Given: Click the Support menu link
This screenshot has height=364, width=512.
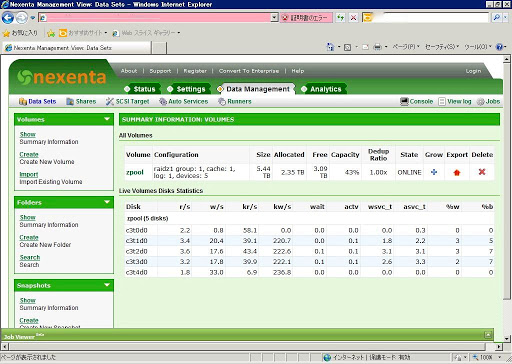Looking at the screenshot, I should [x=160, y=71].
